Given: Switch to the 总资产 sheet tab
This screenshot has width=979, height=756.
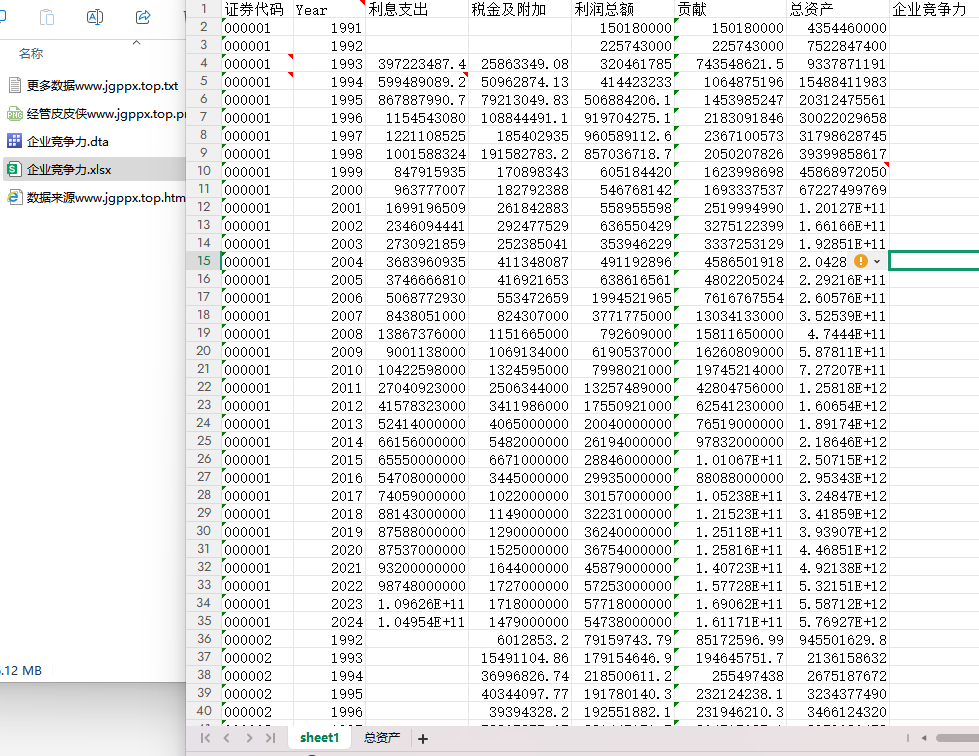Looking at the screenshot, I should tap(381, 738).
